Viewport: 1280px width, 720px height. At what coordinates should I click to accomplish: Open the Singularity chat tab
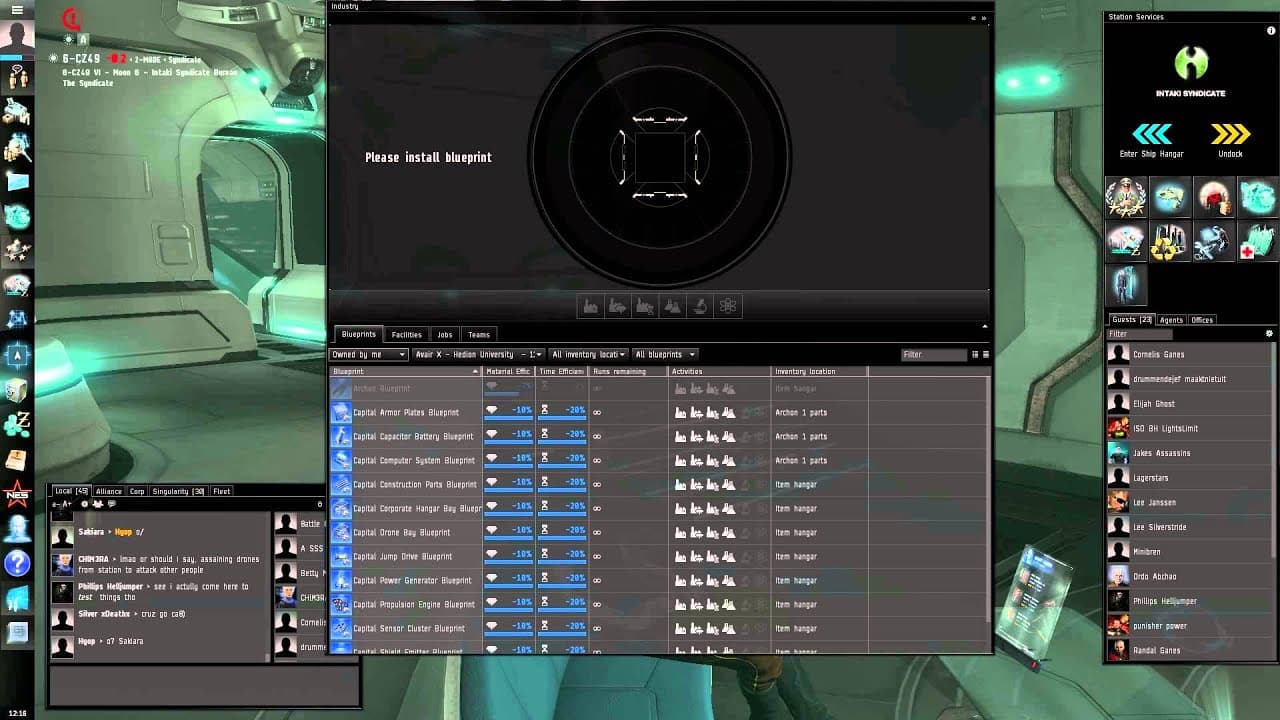[178, 491]
